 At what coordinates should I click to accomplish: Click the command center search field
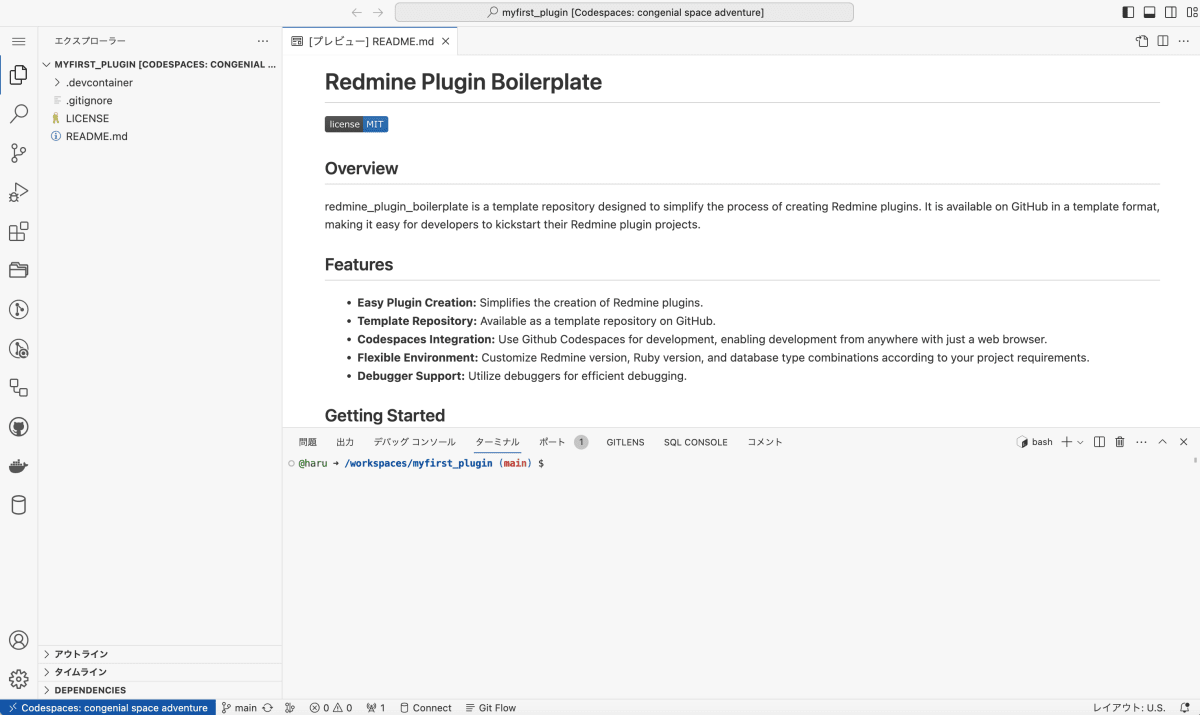(x=625, y=12)
